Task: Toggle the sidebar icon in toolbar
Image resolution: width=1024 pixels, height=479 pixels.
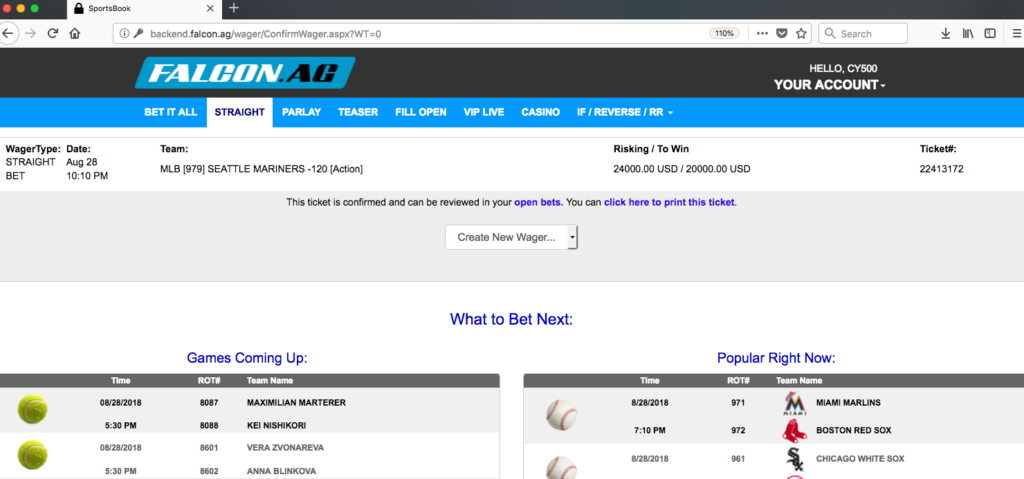Action: pos(990,33)
